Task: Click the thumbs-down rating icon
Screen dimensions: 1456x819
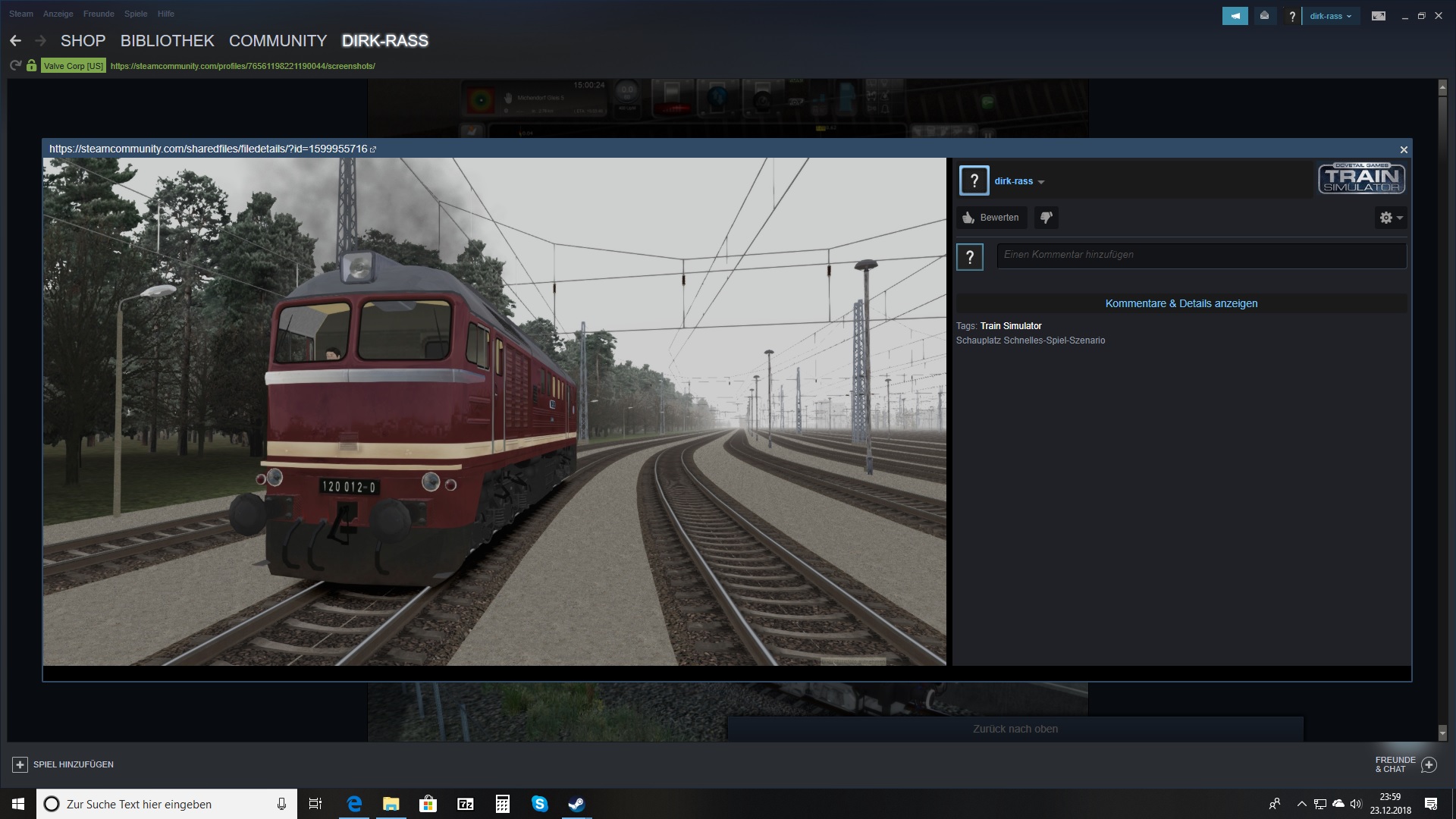Action: pyautogui.click(x=1046, y=218)
